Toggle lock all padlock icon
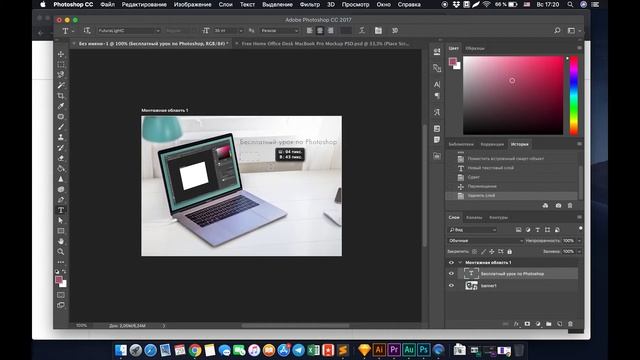The width and height of the screenshot is (640, 360). [509, 252]
